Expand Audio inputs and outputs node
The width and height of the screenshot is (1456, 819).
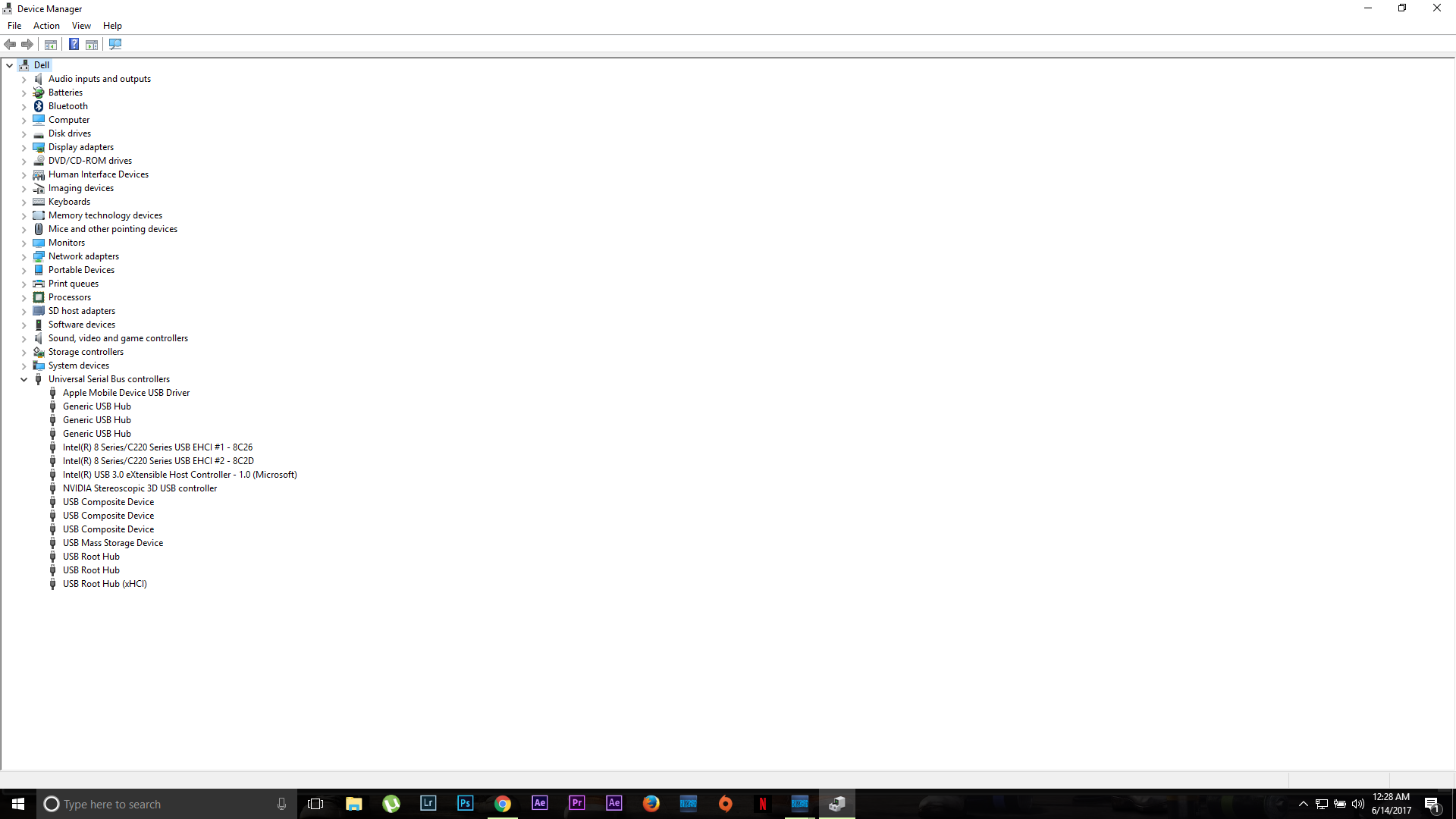[x=24, y=79]
